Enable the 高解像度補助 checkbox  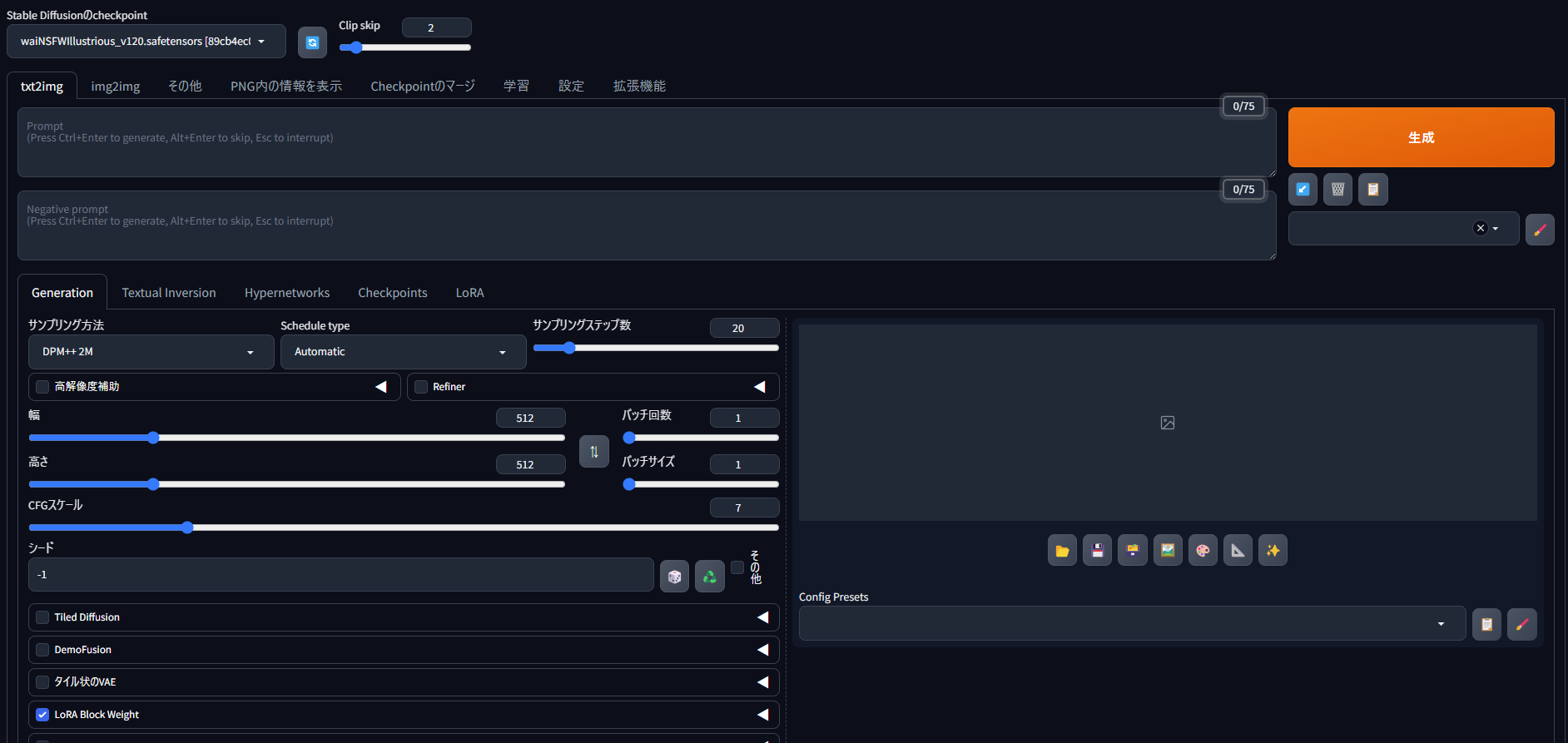[43, 387]
